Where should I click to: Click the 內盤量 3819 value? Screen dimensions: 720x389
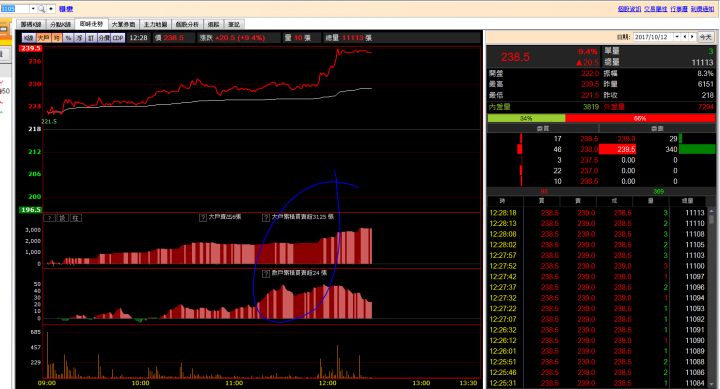[591, 107]
